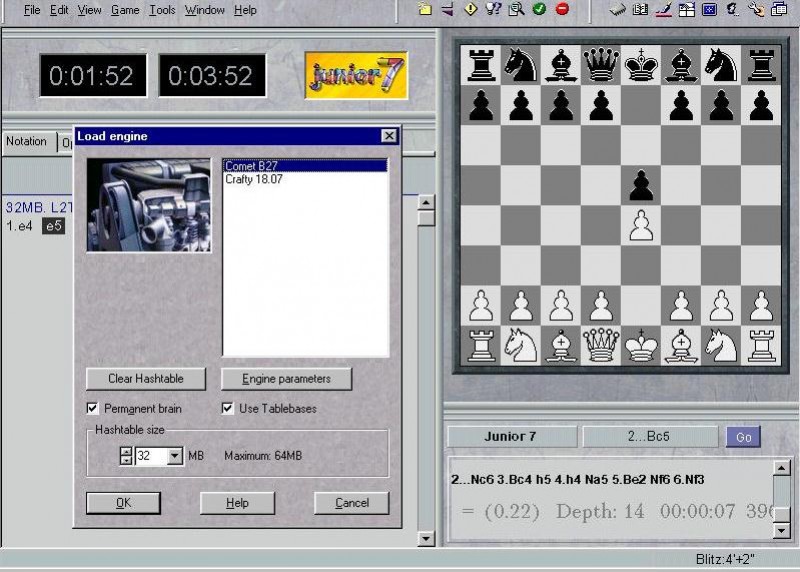The image size is (800, 572).
Task: Click the window panes layout icon
Action: 686,9
